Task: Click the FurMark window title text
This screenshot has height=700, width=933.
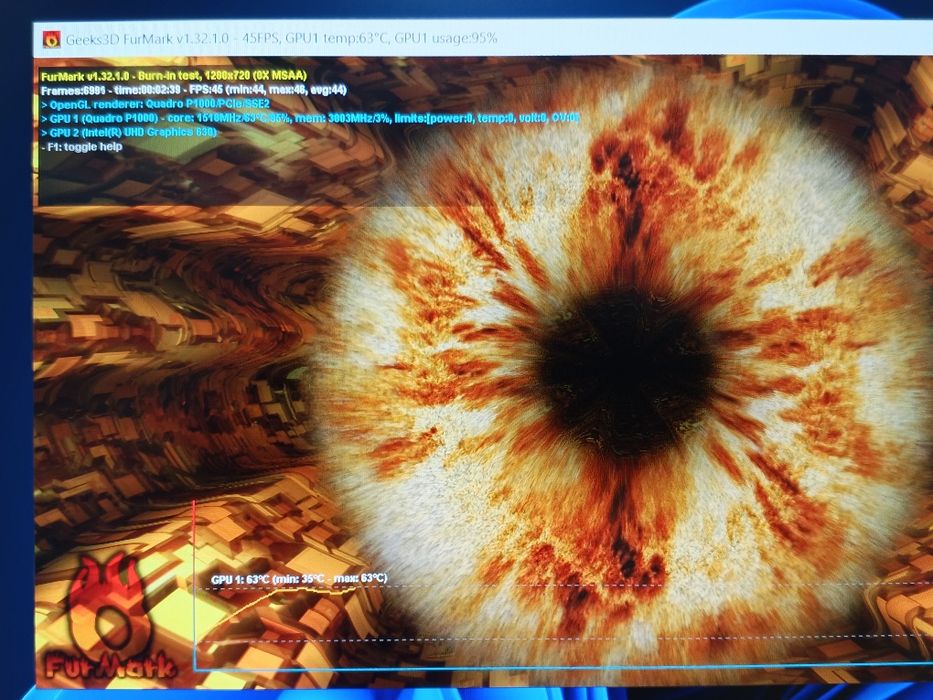Action: [281, 39]
